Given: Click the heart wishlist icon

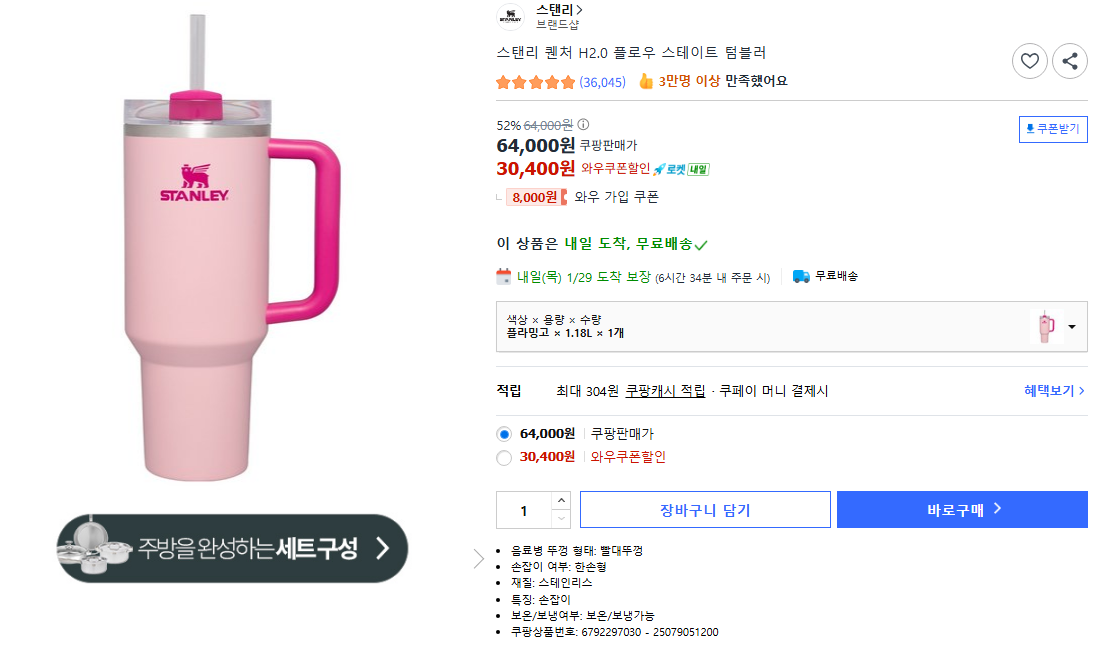Looking at the screenshot, I should point(1030,61).
